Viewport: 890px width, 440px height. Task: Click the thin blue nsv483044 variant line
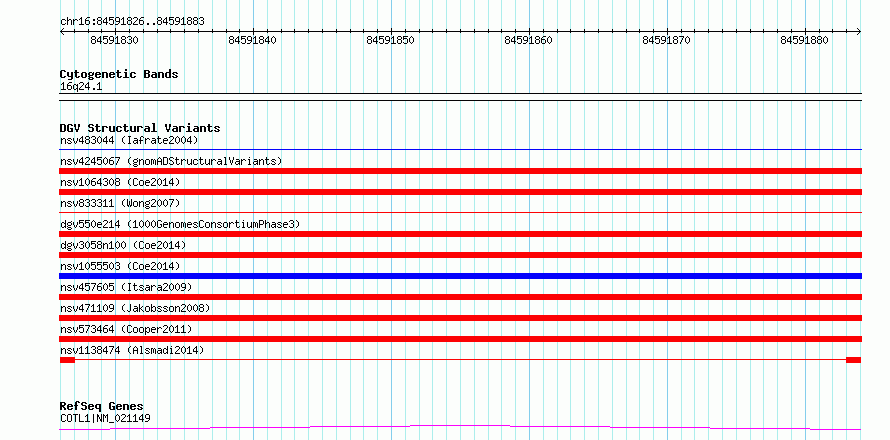click(x=460, y=149)
